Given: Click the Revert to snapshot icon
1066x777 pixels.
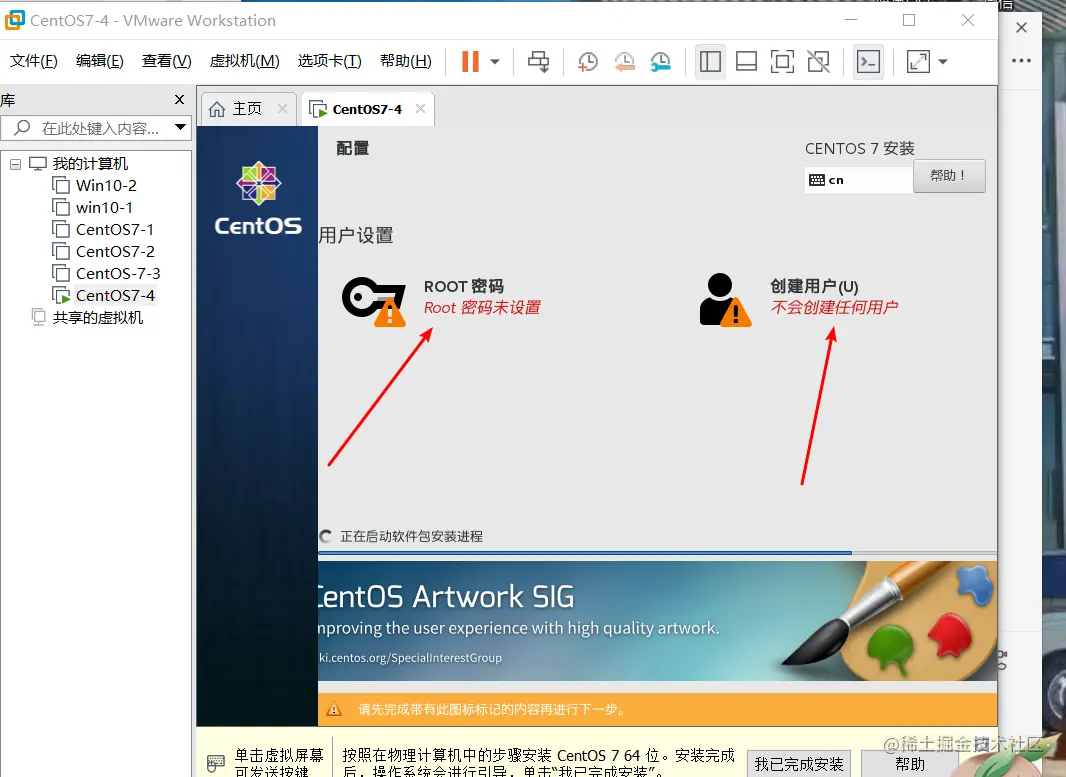Looking at the screenshot, I should 624,62.
